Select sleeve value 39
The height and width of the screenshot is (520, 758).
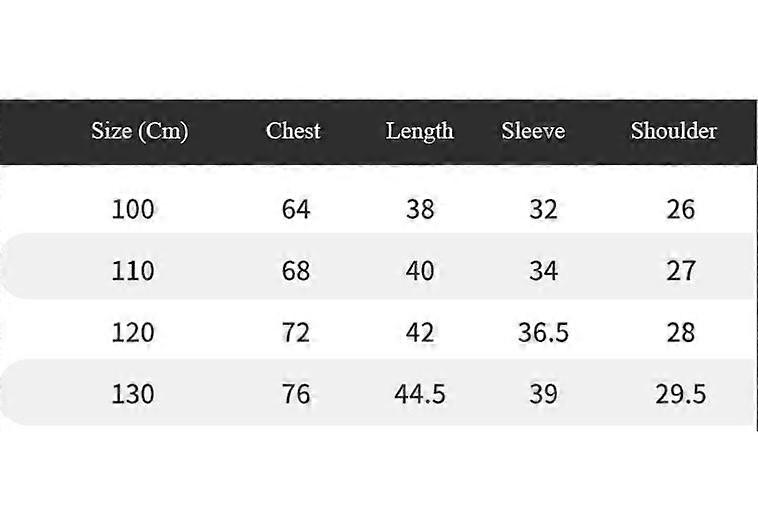543,393
